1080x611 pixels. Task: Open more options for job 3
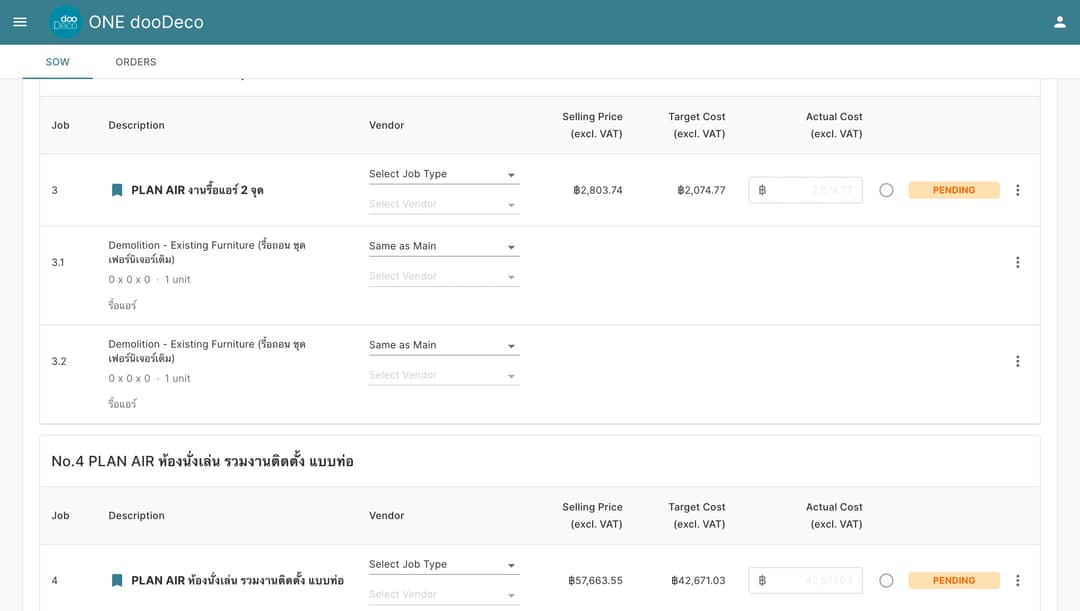click(1017, 190)
